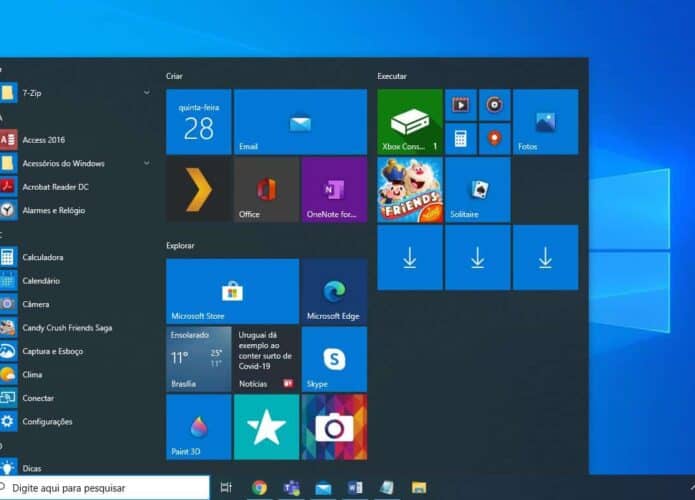Click the Explorar group header
Screen dimensions: 695x500
[x=180, y=246]
